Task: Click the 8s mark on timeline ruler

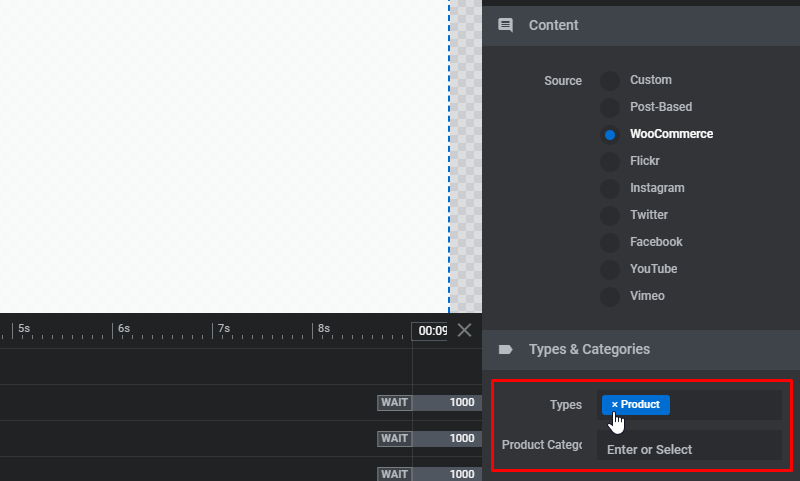Action: click(324, 328)
